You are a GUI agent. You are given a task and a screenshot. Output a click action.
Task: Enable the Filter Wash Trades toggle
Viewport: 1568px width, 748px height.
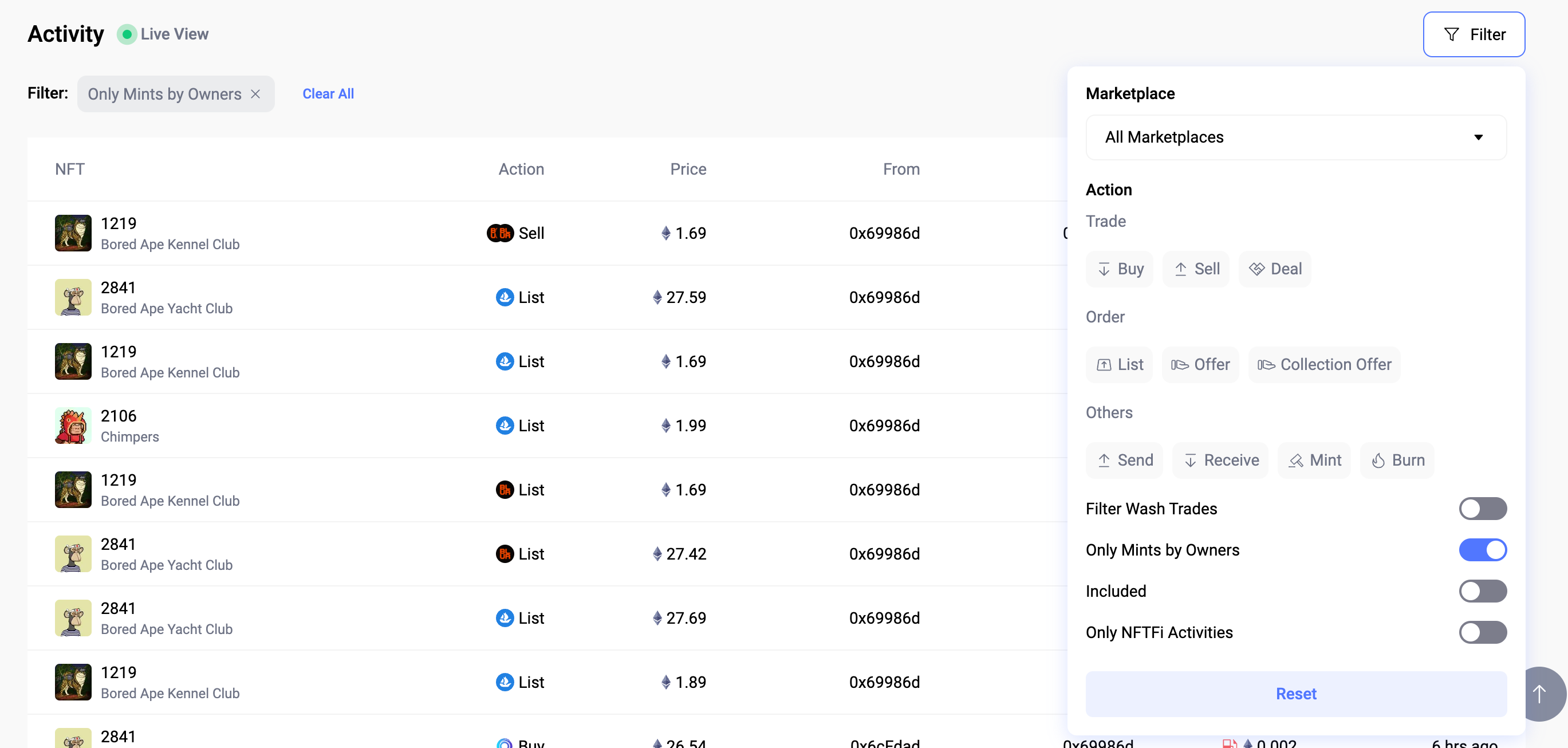click(1482, 508)
